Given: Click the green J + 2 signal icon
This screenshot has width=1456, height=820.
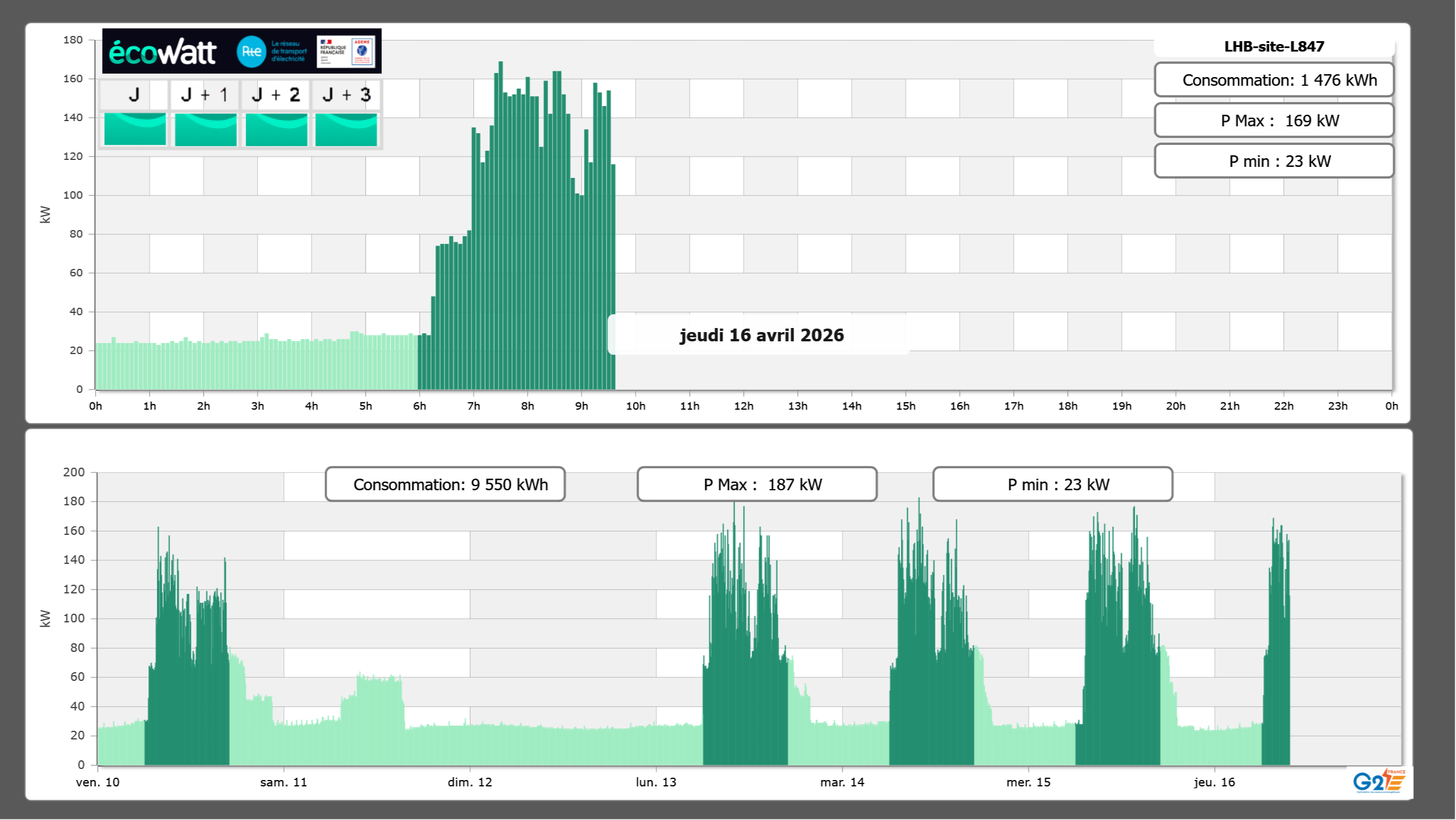Looking at the screenshot, I should click(x=277, y=129).
